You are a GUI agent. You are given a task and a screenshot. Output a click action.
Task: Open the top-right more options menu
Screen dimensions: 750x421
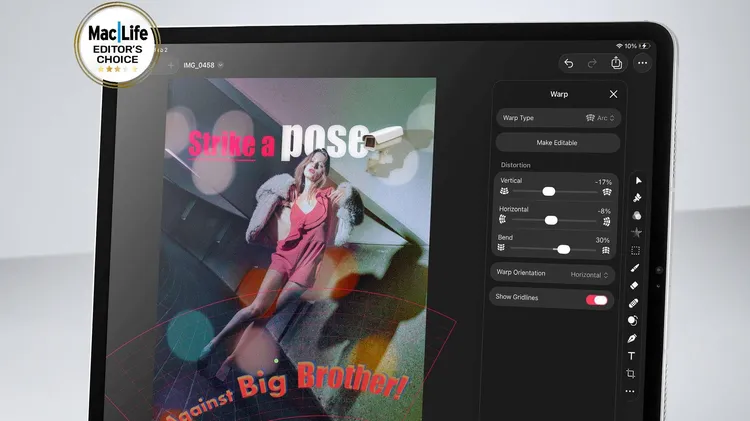(642, 63)
